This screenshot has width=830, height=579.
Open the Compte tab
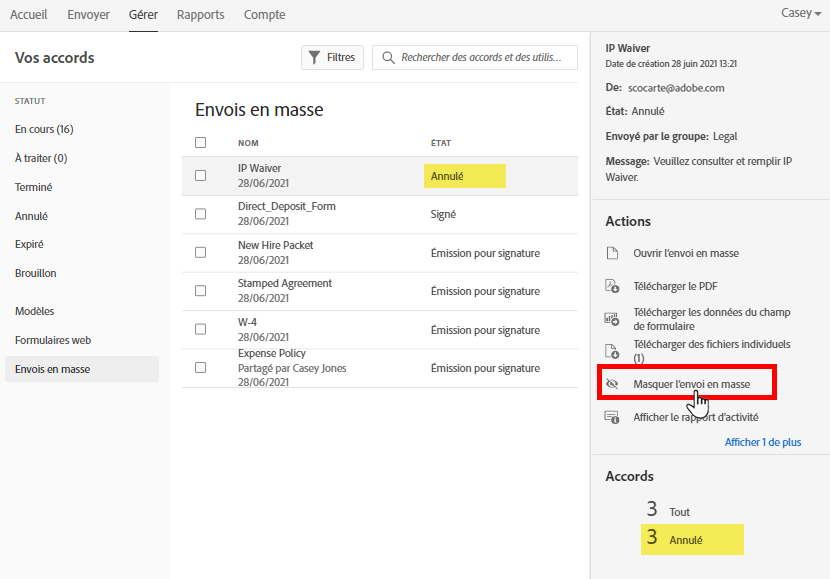coord(264,15)
